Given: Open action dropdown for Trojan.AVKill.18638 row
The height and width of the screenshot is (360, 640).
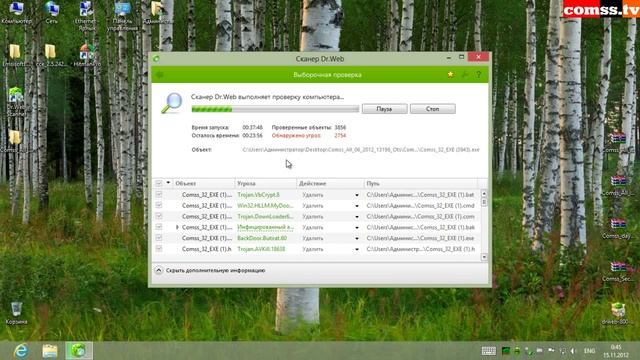Looking at the screenshot, I should [x=357, y=249].
